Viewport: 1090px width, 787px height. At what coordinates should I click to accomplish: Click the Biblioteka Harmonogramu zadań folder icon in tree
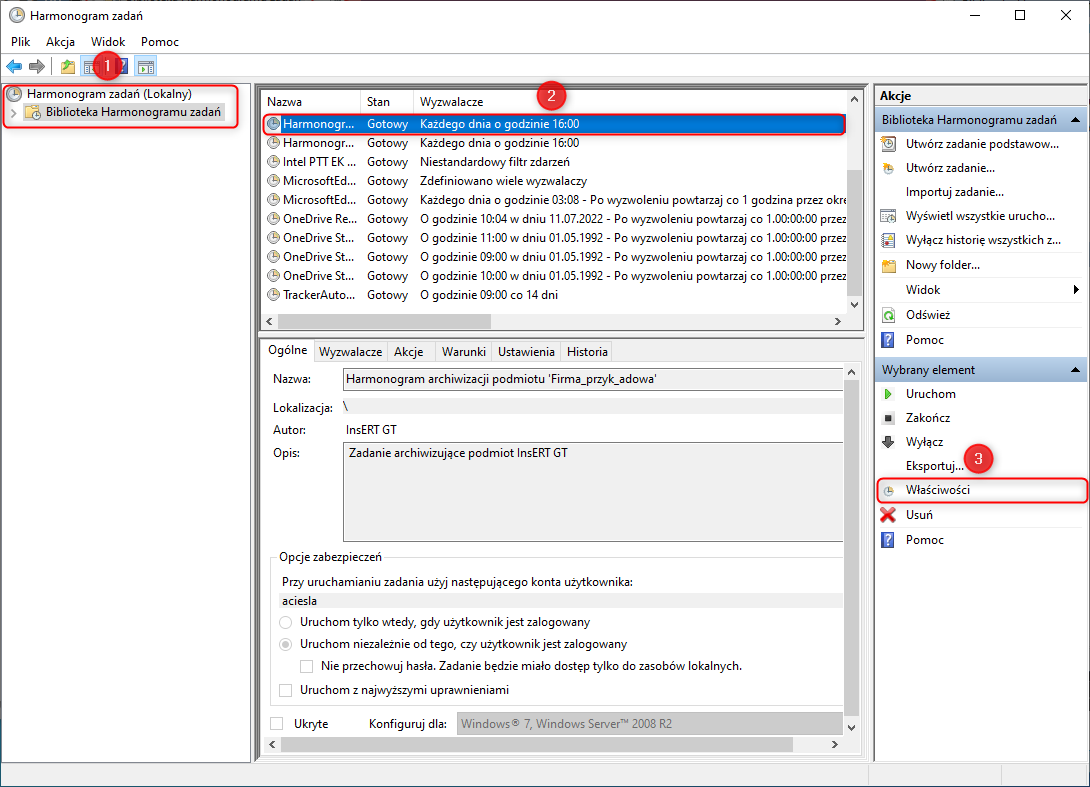[33, 112]
